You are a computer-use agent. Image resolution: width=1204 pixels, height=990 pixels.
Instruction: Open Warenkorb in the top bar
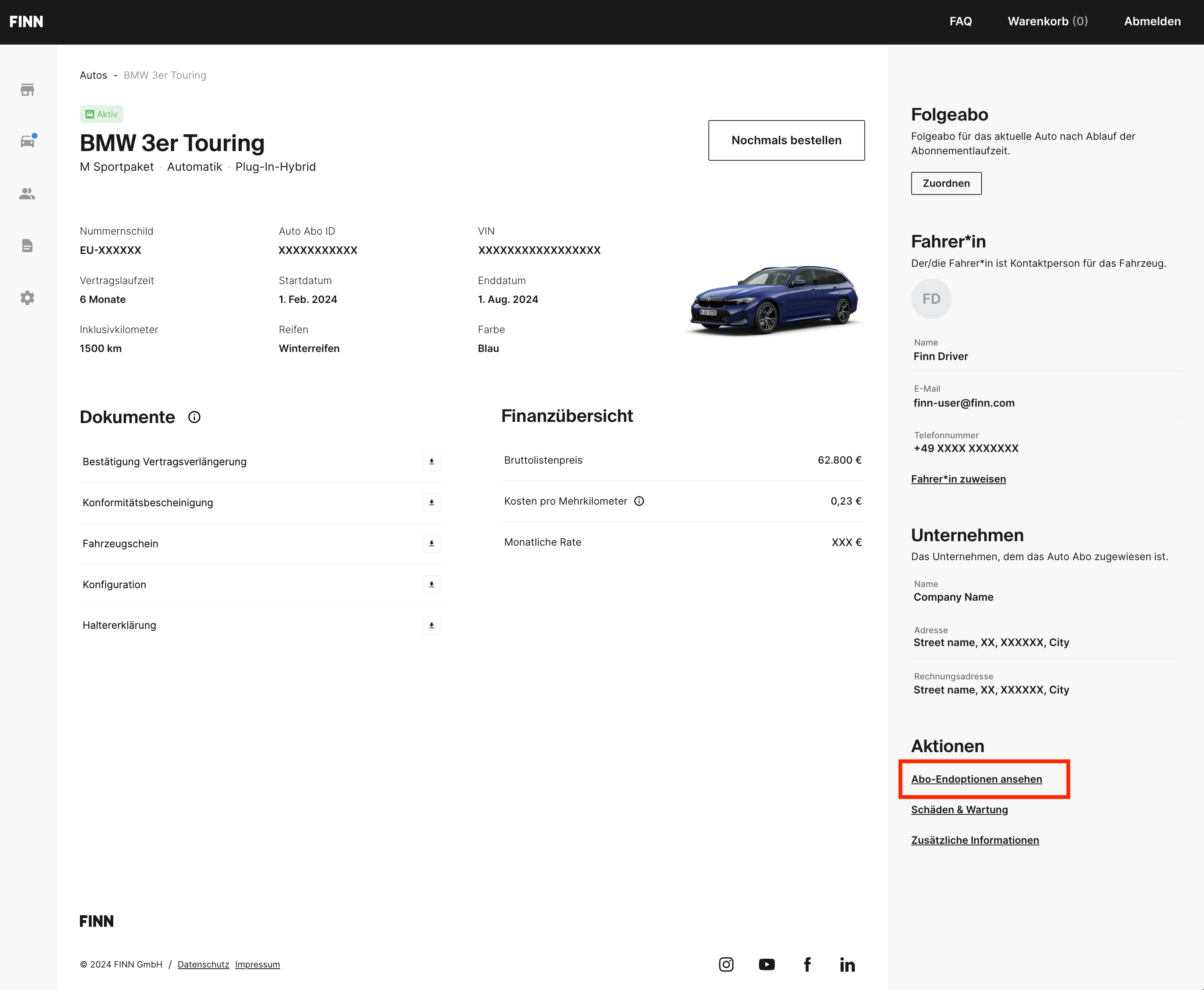(1048, 21)
